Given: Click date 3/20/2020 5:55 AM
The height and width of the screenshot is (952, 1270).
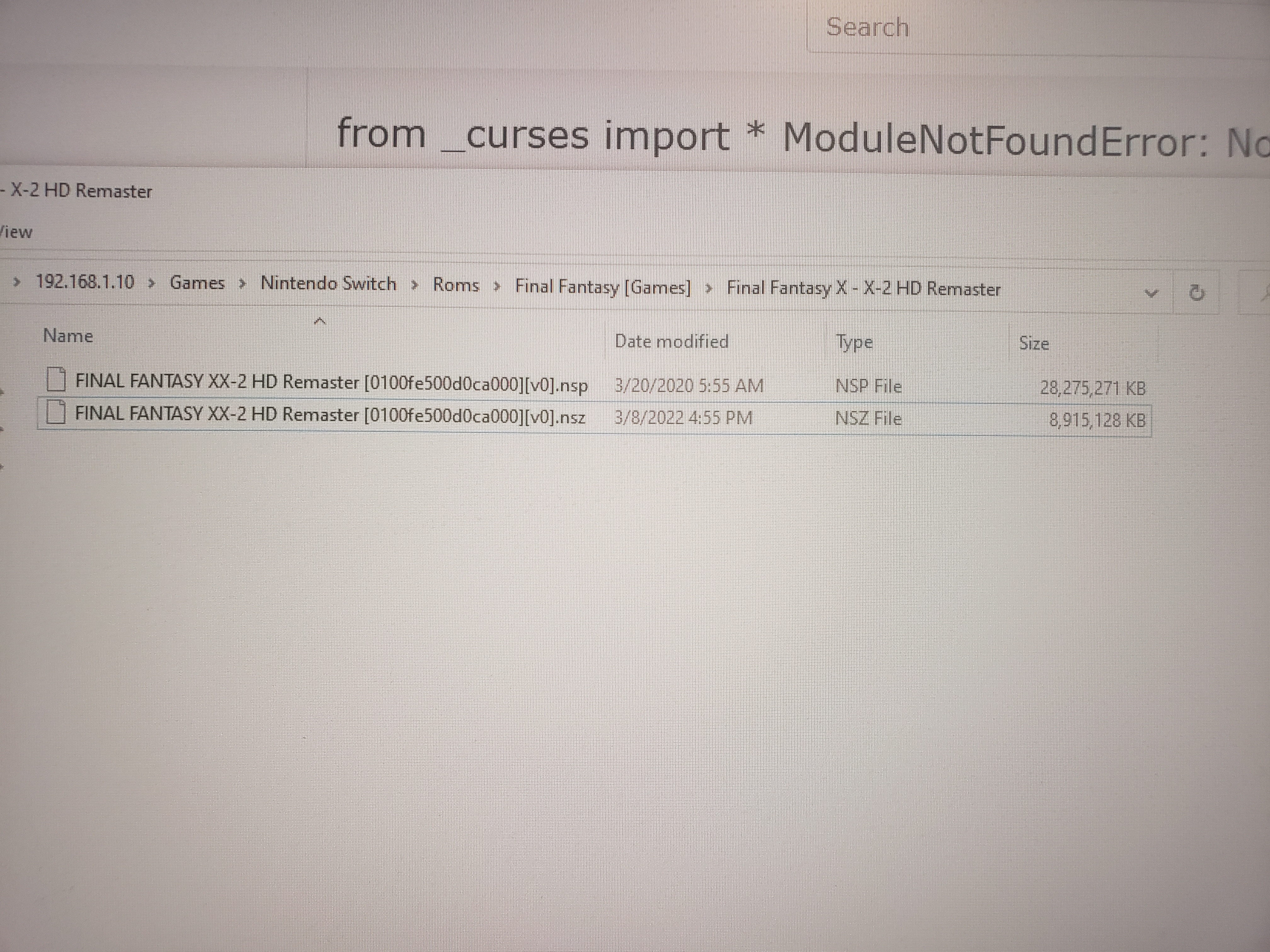Looking at the screenshot, I should coord(689,385).
